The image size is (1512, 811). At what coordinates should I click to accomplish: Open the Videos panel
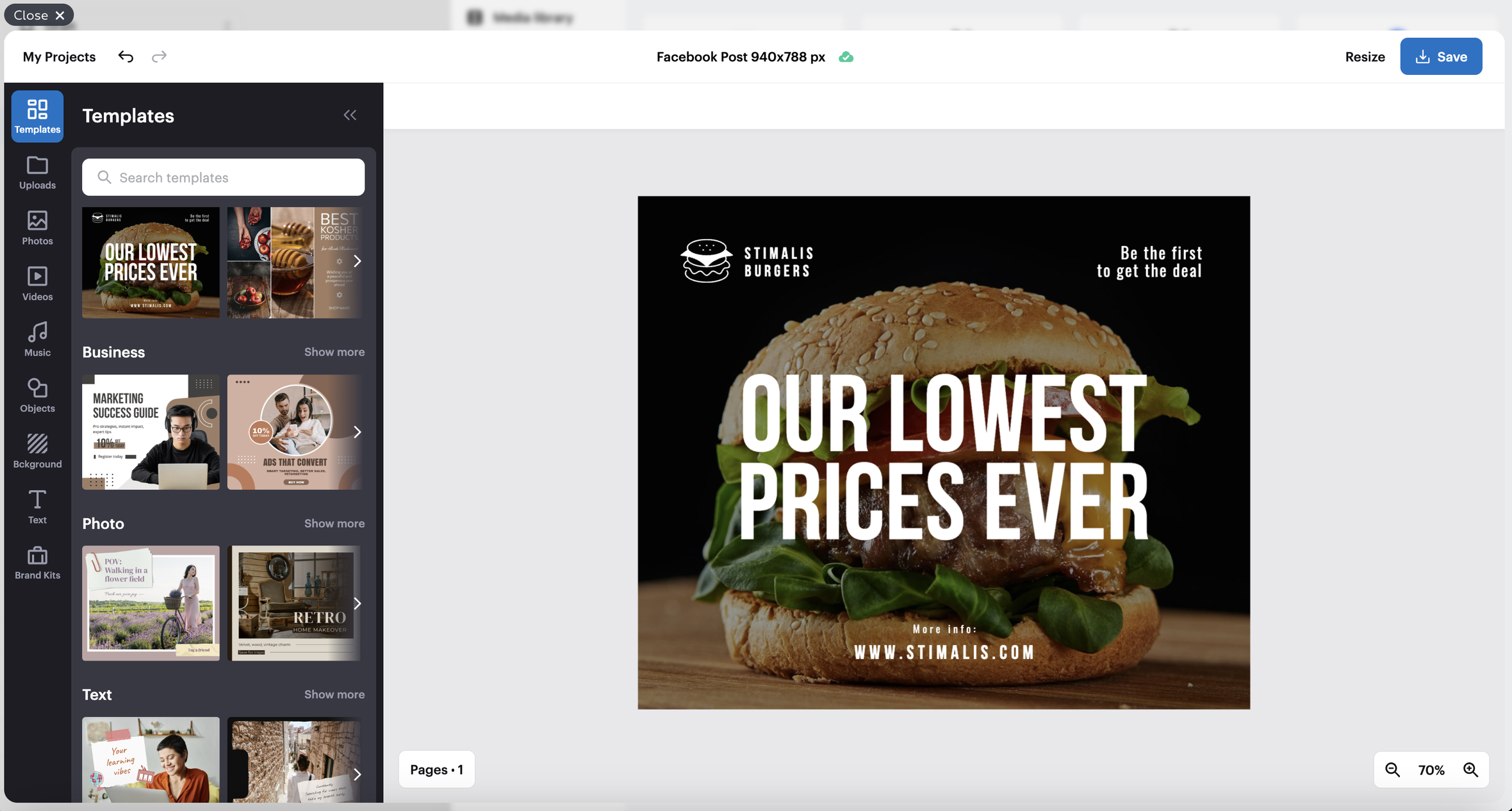pyautogui.click(x=37, y=284)
